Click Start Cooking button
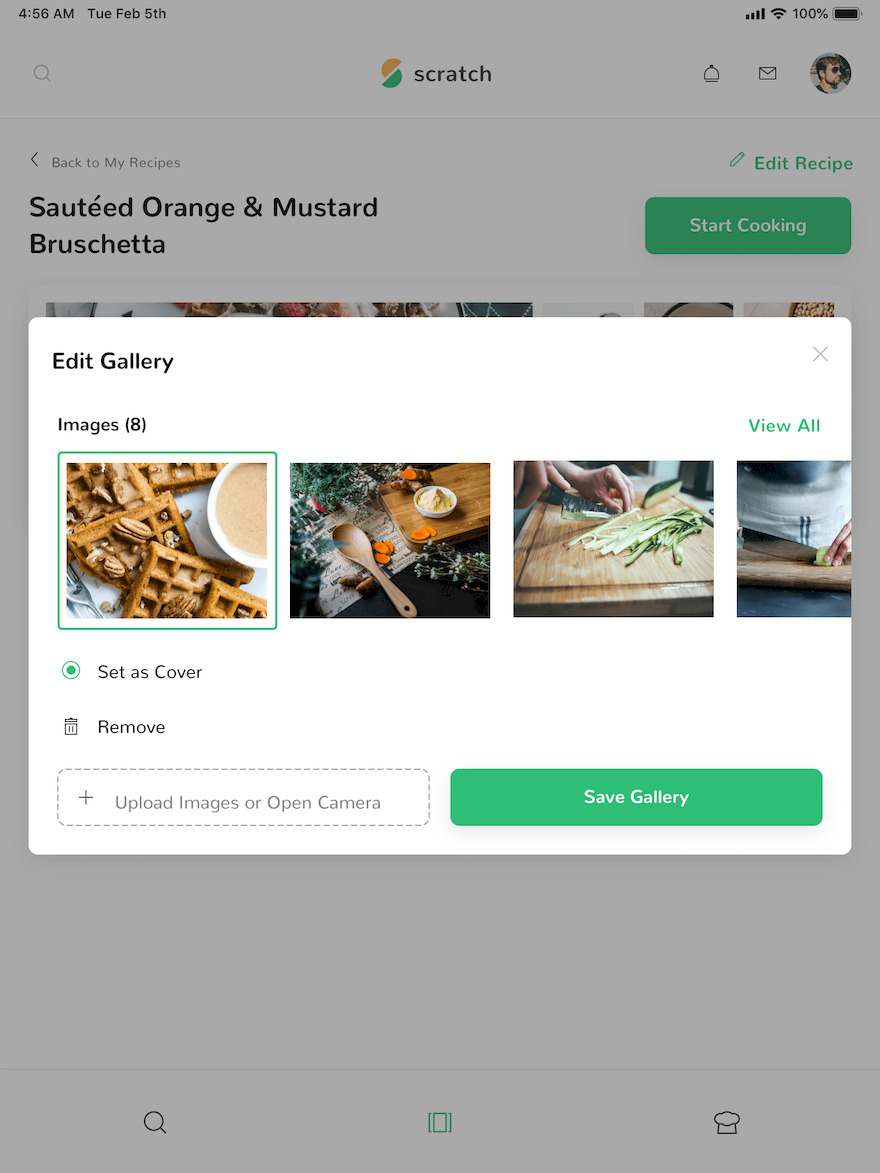880x1173 pixels. tap(748, 225)
